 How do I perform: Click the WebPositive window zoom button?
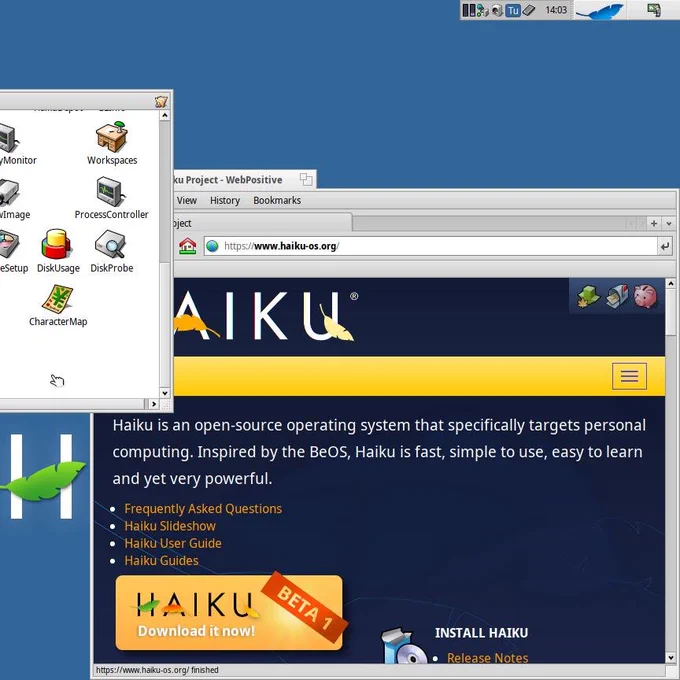(306, 179)
